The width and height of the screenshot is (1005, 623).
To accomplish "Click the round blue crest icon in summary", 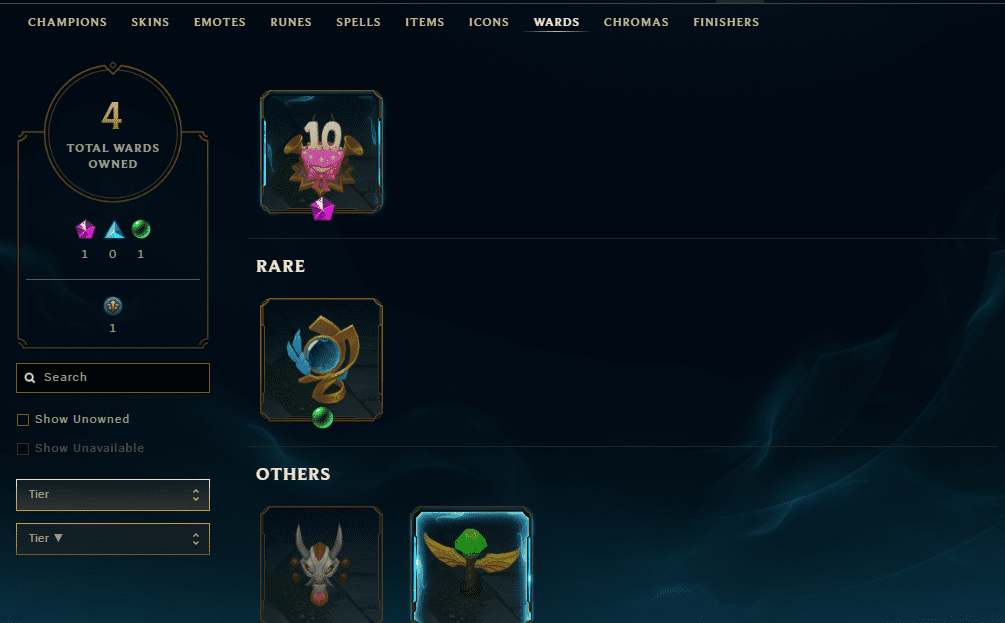I will click(113, 306).
